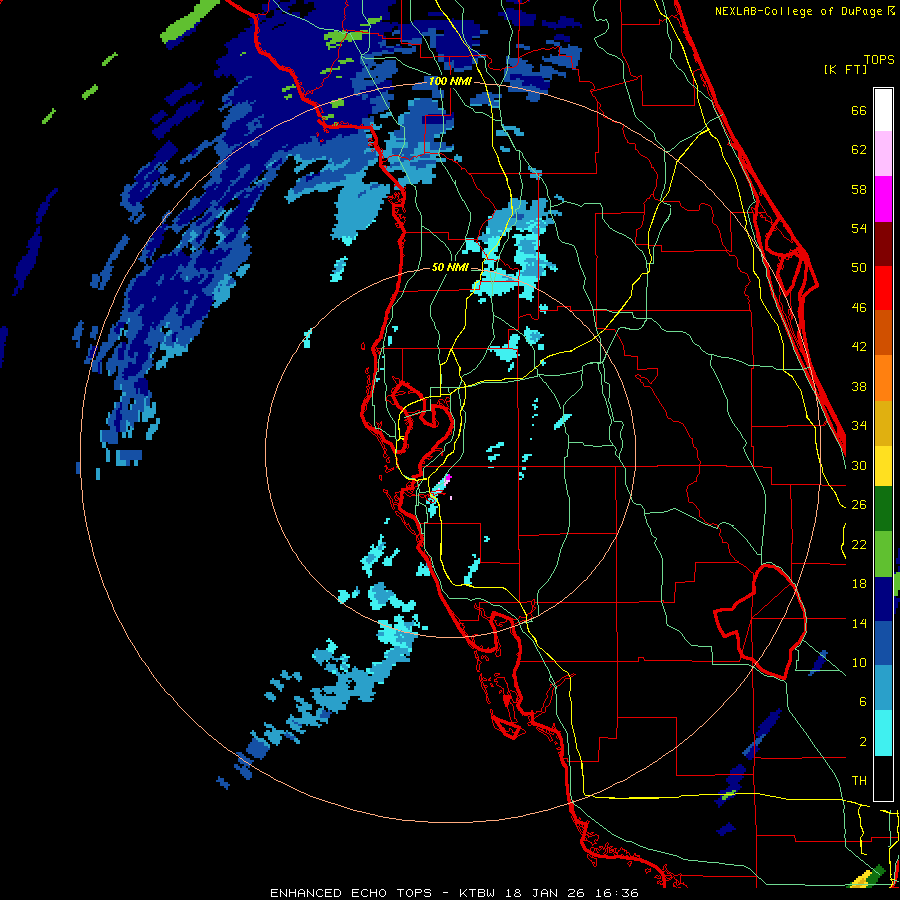
Task: Click the legend value 66
Action: 859,111
